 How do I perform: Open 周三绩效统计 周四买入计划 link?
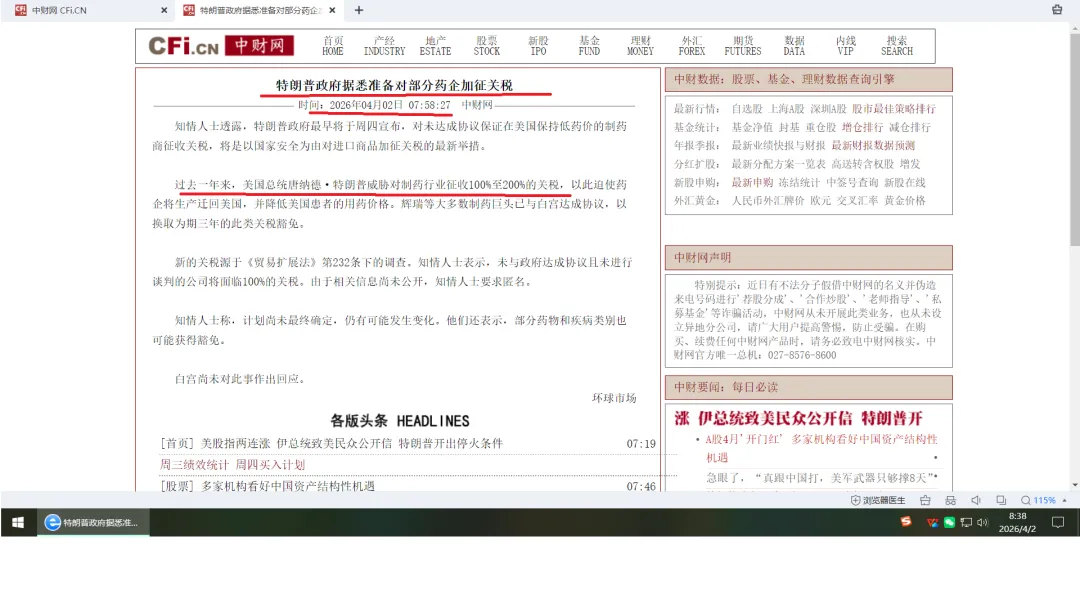(232, 465)
